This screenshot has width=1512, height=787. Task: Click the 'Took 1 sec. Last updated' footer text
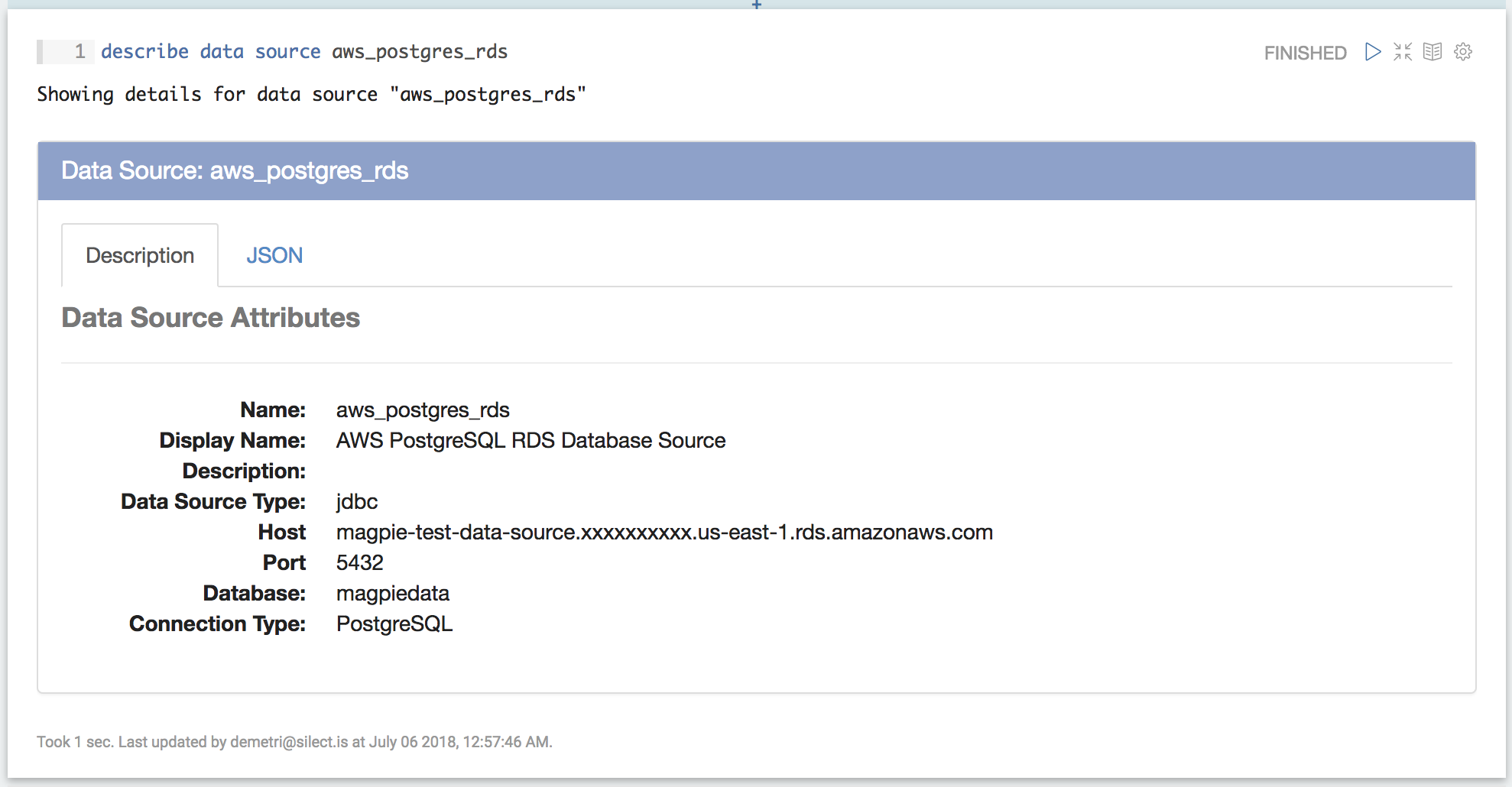coord(294,742)
